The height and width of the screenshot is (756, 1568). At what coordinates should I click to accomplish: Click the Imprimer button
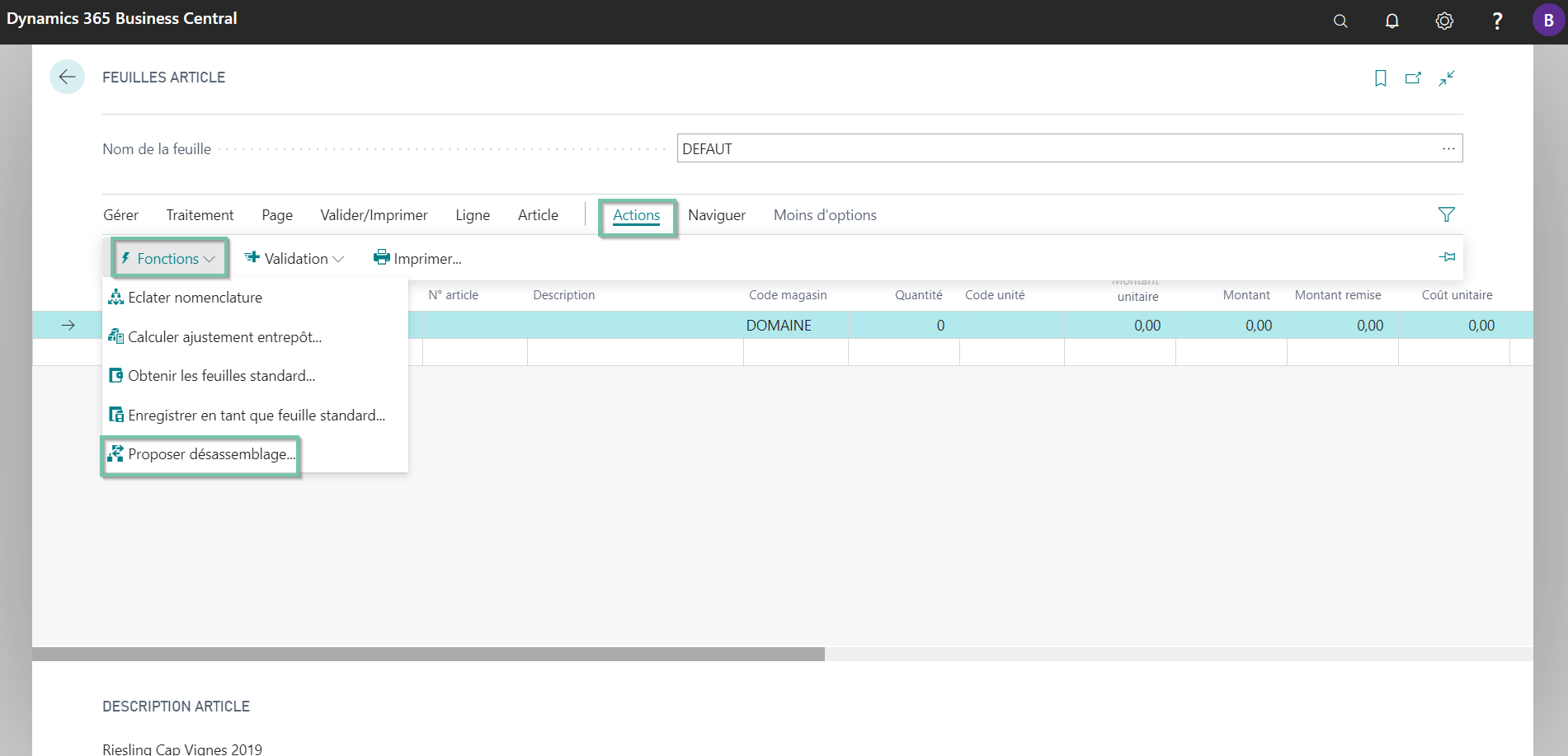417,258
